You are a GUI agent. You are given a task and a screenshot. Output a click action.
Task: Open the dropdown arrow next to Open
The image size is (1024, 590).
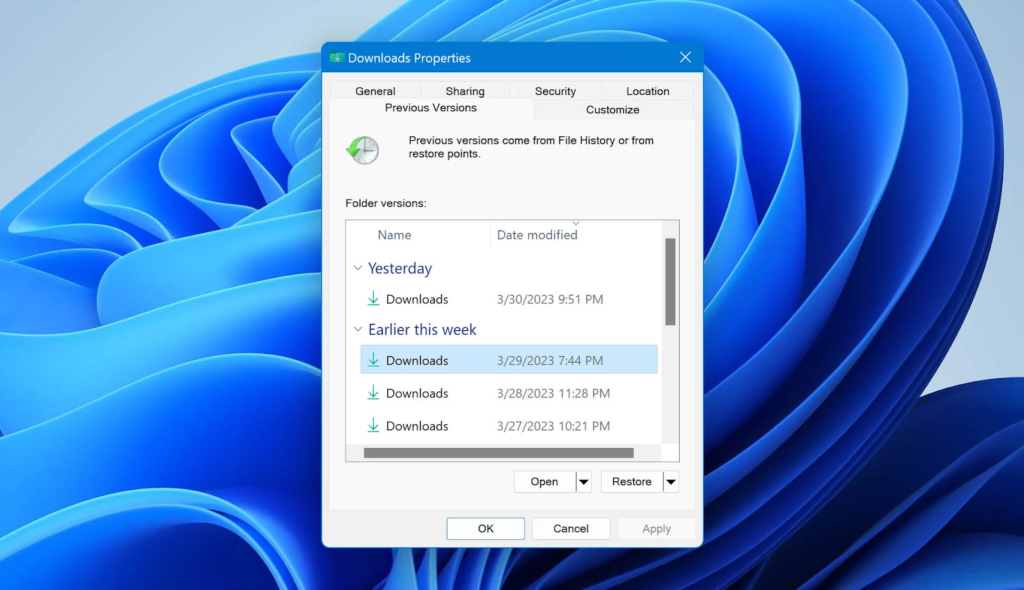[x=584, y=482]
